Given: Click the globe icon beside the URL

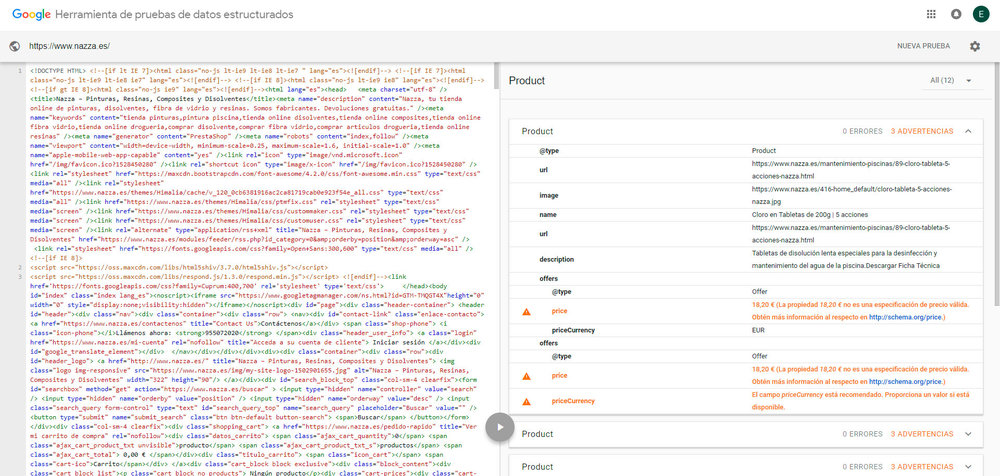Looking at the screenshot, I should point(15,46).
